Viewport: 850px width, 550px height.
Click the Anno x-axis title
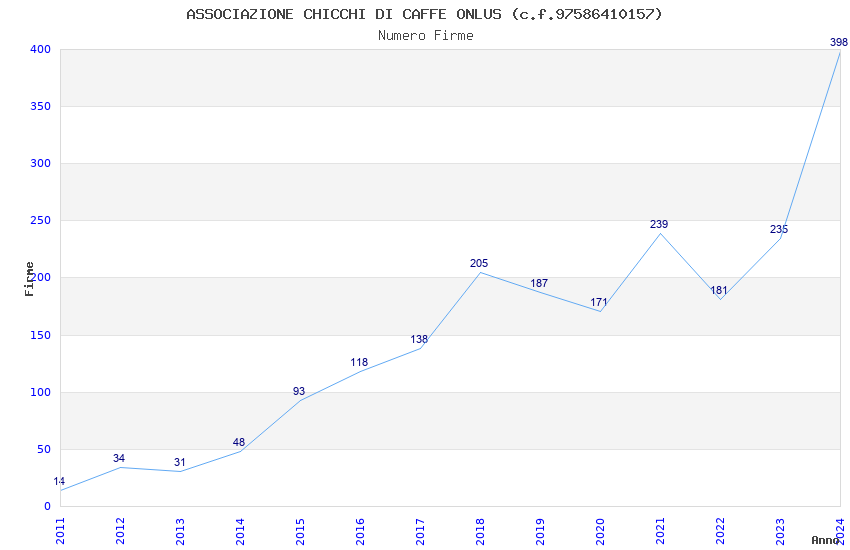tap(825, 540)
